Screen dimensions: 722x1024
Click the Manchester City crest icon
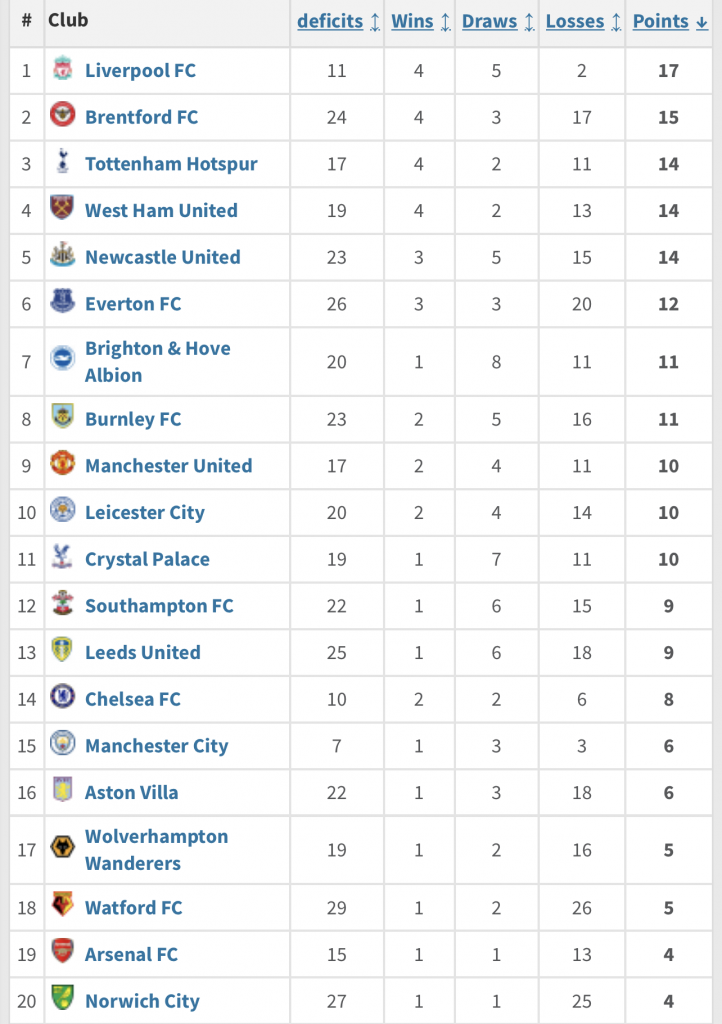click(62, 744)
